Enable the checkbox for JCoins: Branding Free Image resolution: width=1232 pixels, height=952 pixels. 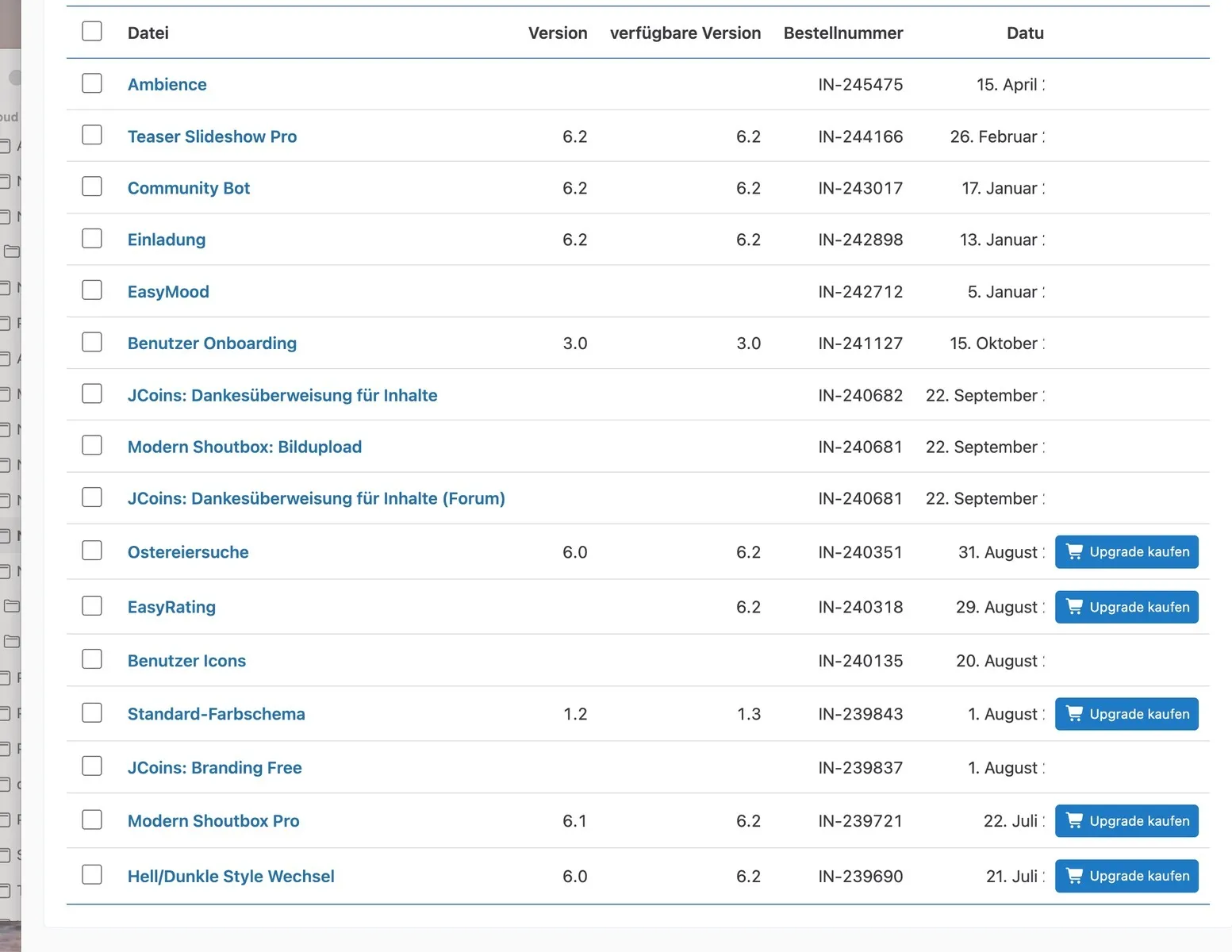pos(92,766)
